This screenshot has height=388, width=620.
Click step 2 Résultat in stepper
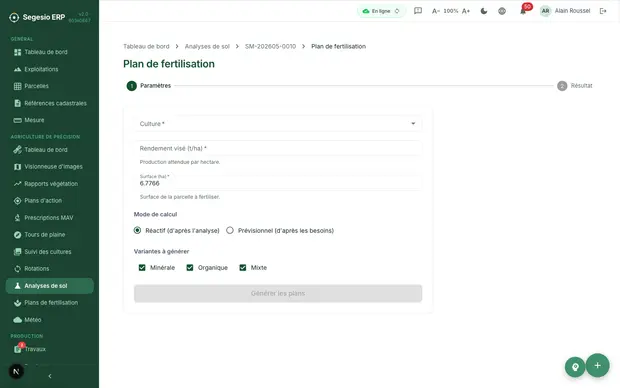pyautogui.click(x=575, y=86)
